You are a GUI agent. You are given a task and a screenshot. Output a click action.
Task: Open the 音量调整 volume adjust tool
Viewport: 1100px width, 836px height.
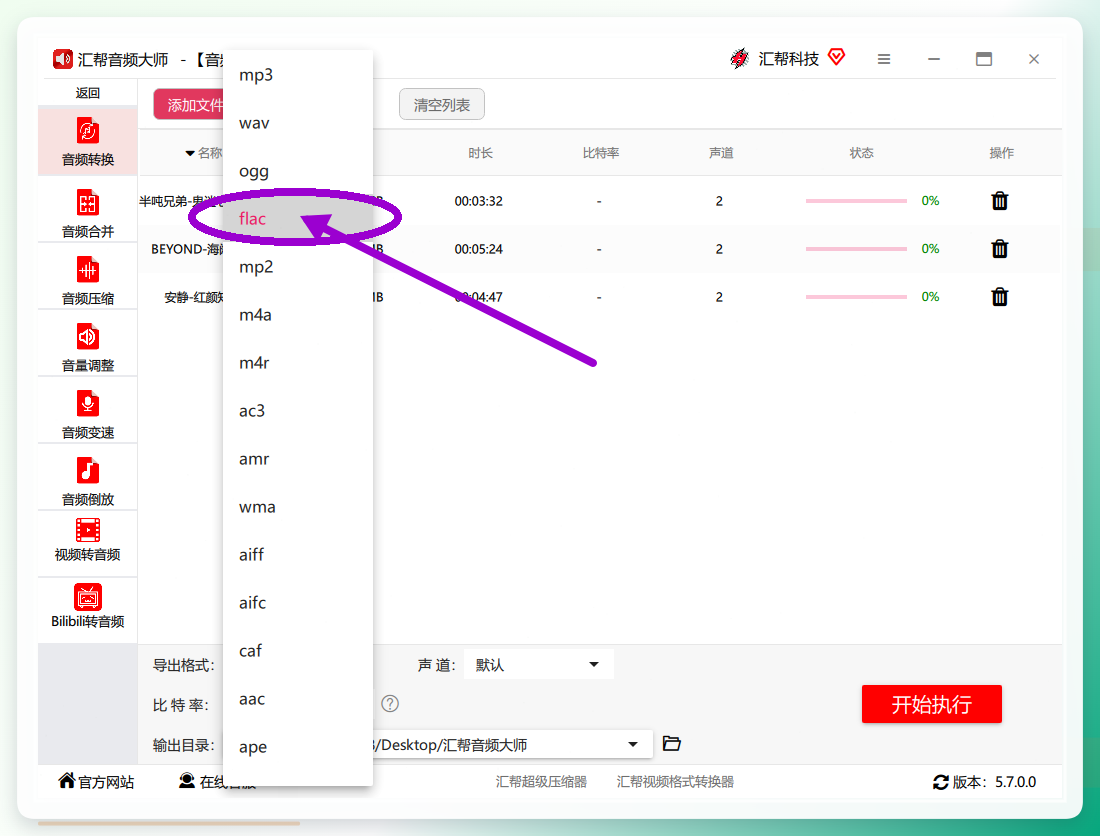88,346
